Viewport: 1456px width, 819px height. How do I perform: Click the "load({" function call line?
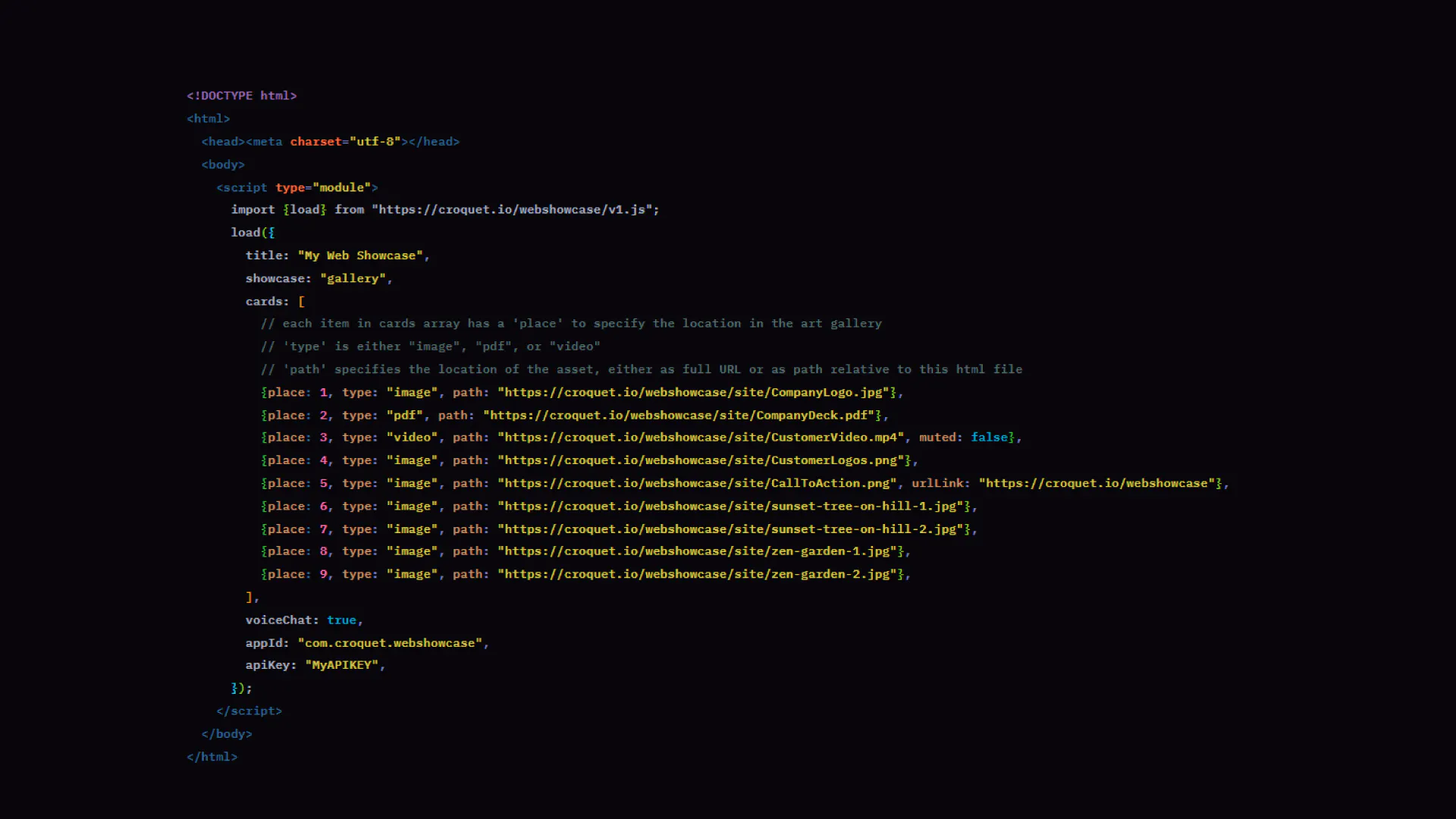point(253,232)
